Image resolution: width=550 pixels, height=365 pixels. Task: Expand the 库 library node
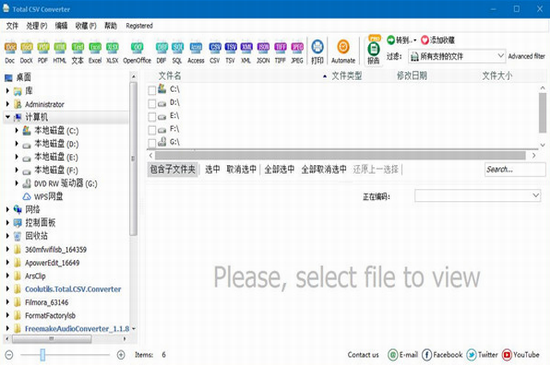coord(7,91)
